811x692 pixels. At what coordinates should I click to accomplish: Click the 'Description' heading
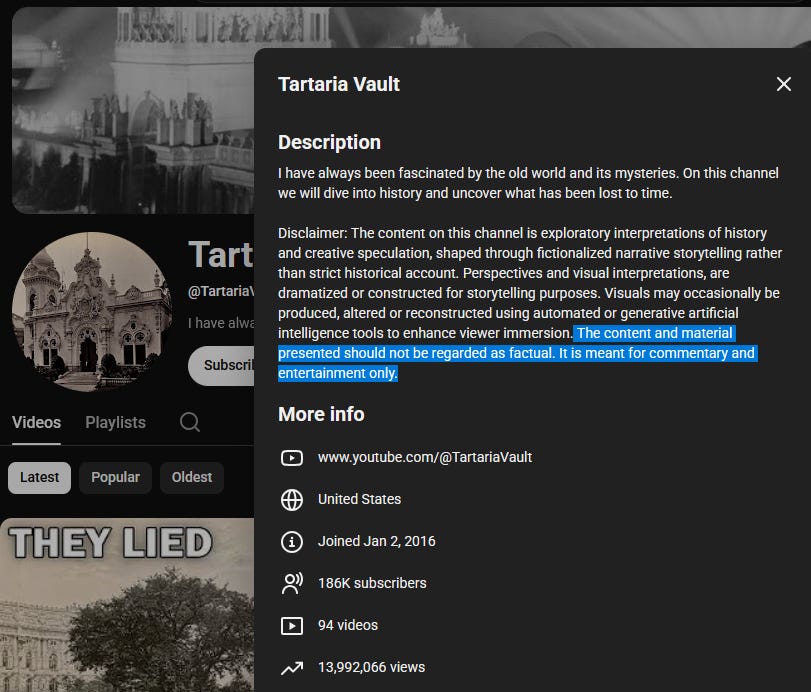pyautogui.click(x=329, y=142)
